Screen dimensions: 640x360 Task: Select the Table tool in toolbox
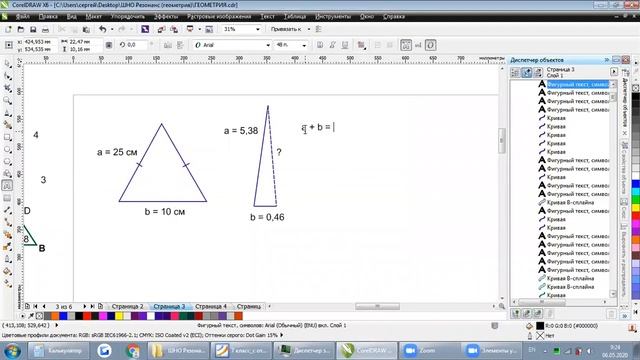click(x=7, y=198)
